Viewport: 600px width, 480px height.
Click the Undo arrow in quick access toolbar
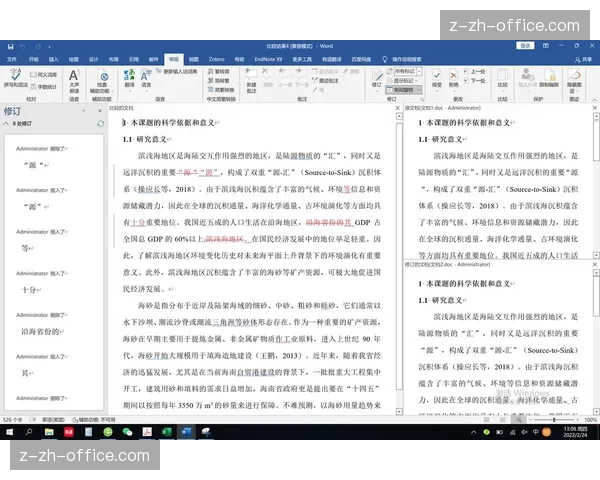[x=23, y=46]
